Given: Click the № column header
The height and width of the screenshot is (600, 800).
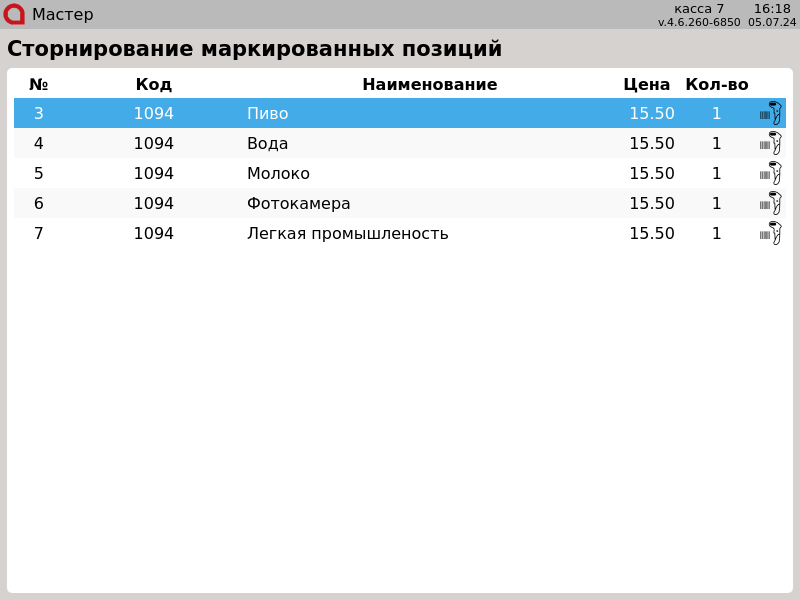Looking at the screenshot, I should 38,85.
